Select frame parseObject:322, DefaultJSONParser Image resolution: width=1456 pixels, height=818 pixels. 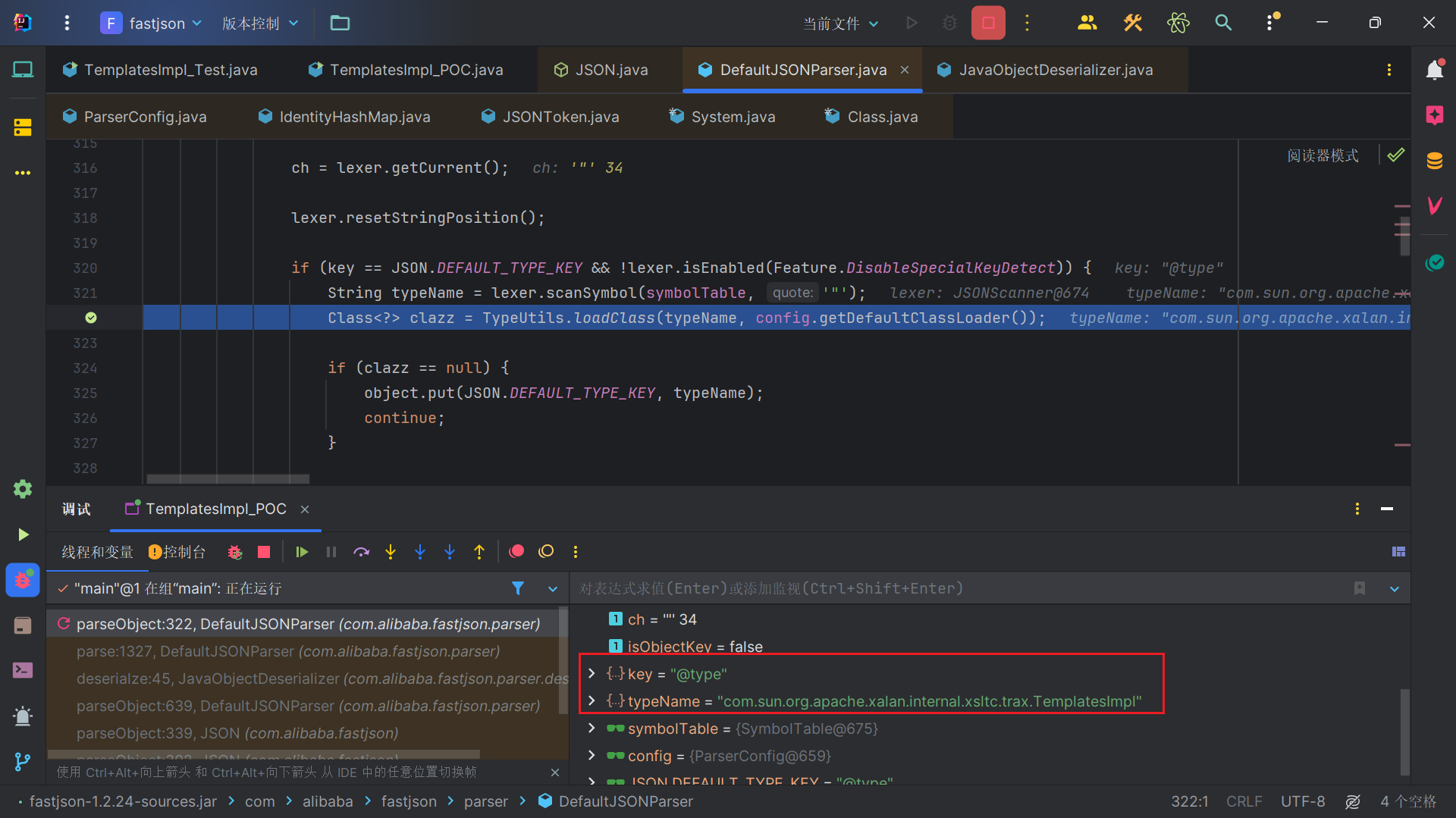click(x=308, y=624)
